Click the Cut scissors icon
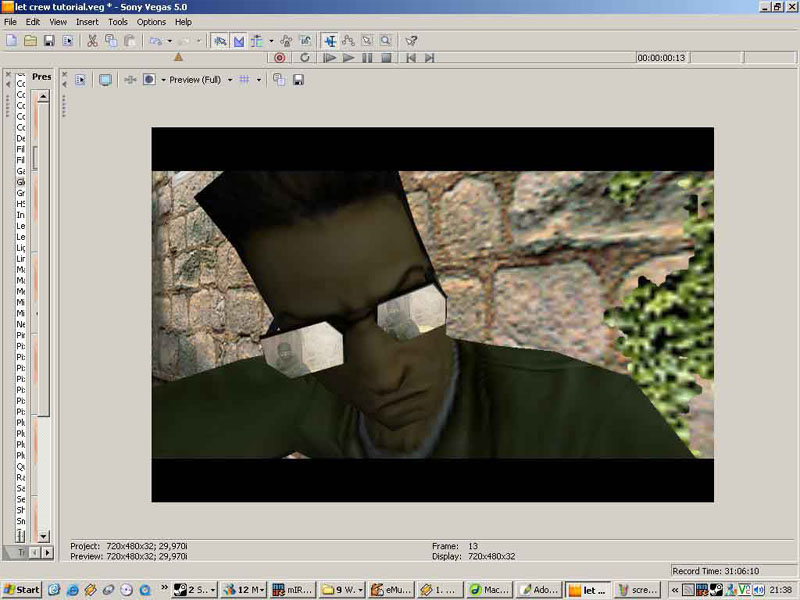800x600 pixels. coord(92,41)
